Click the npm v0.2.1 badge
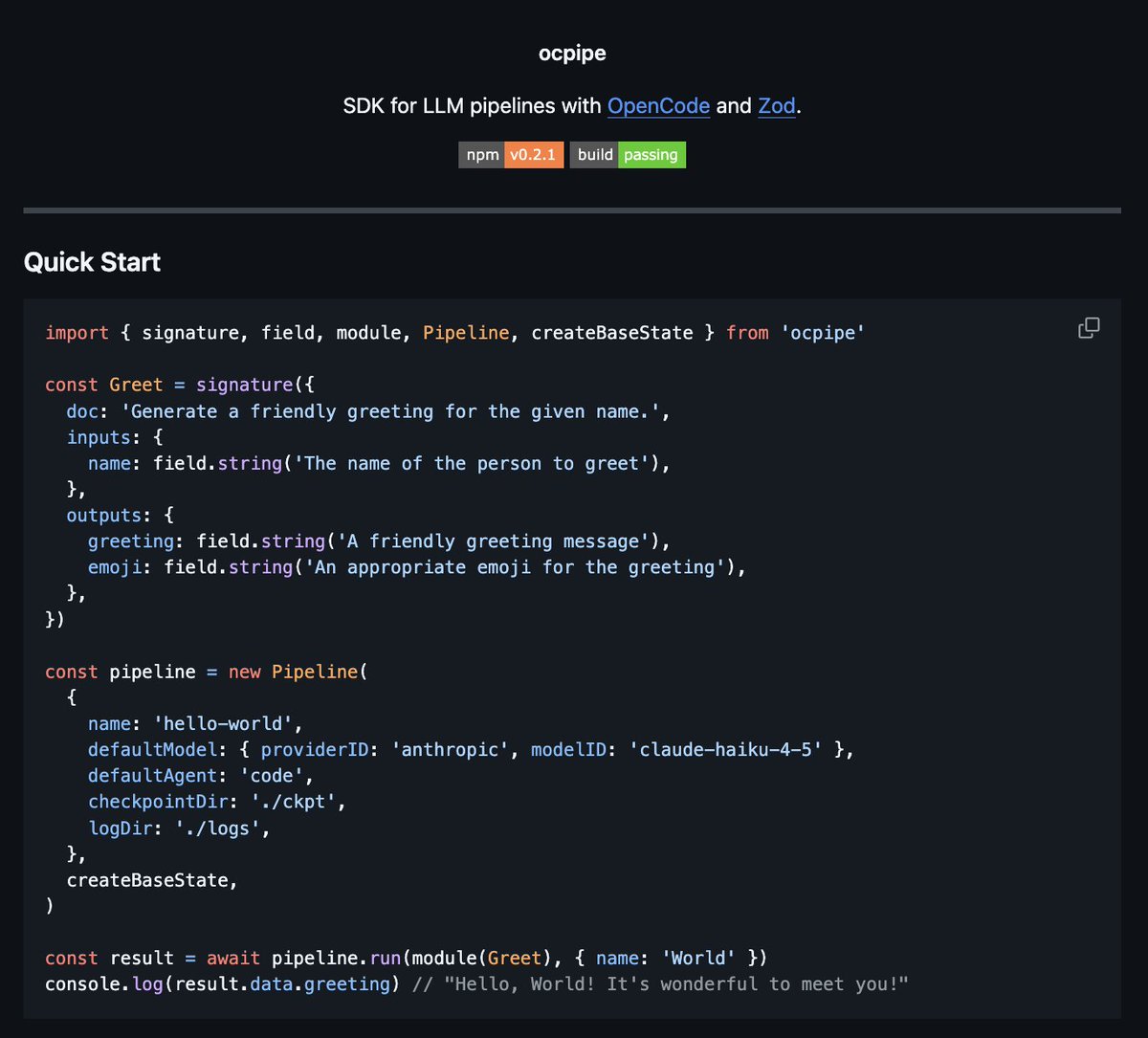 511,155
